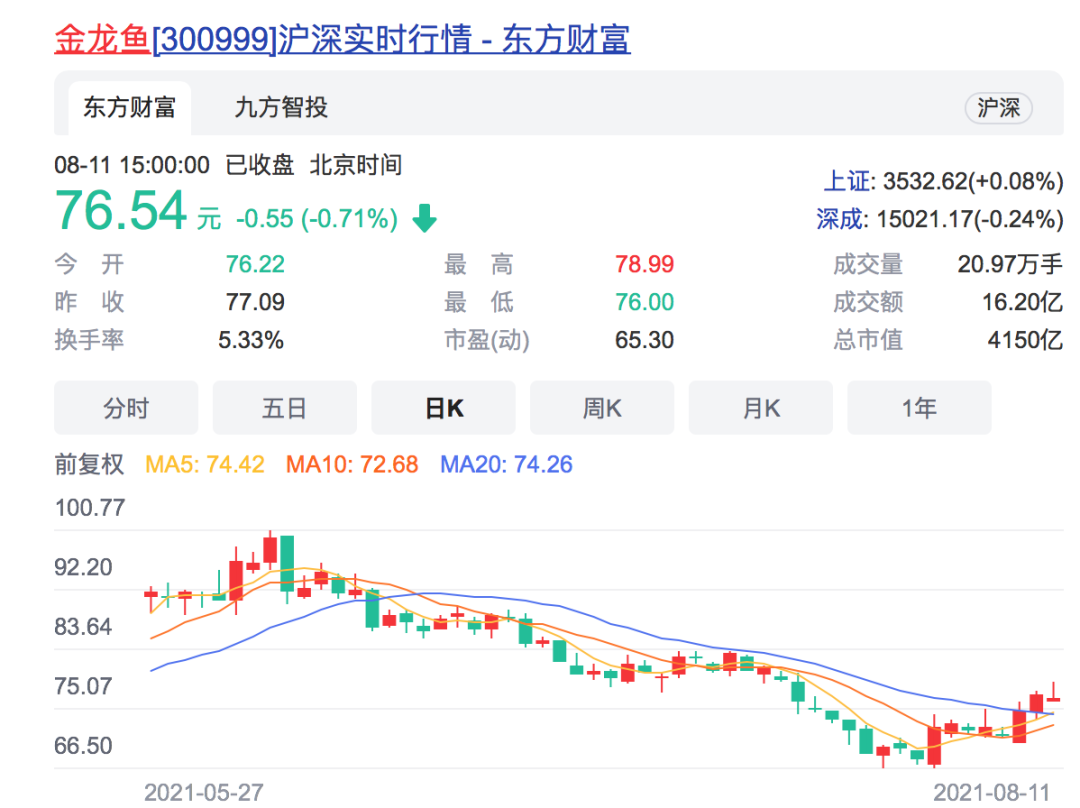Viewport: 1080px width, 808px height.
Task: Open the 金龙鱼 stock title link
Action: click(341, 38)
